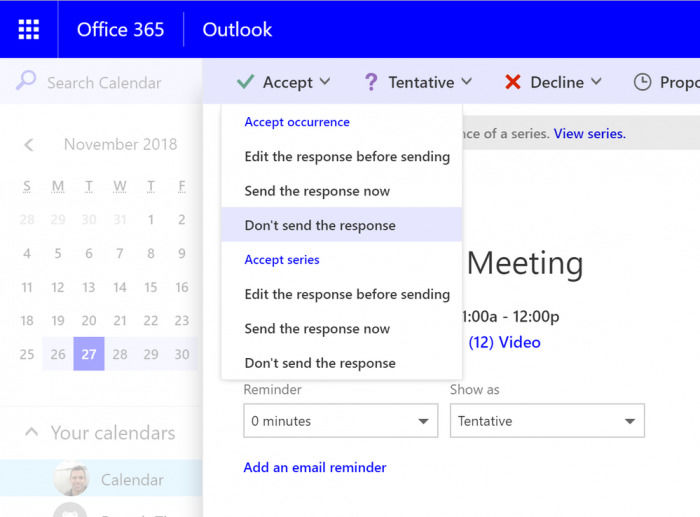Click the Office 365 title
Viewport: 700px width, 517px height.
121,29
